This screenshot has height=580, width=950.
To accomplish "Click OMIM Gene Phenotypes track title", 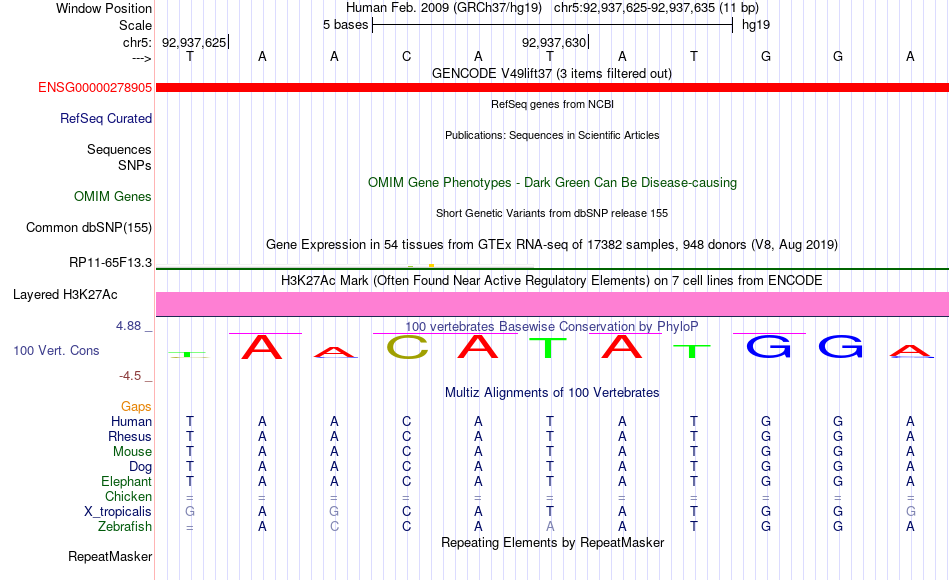I will point(552,183).
